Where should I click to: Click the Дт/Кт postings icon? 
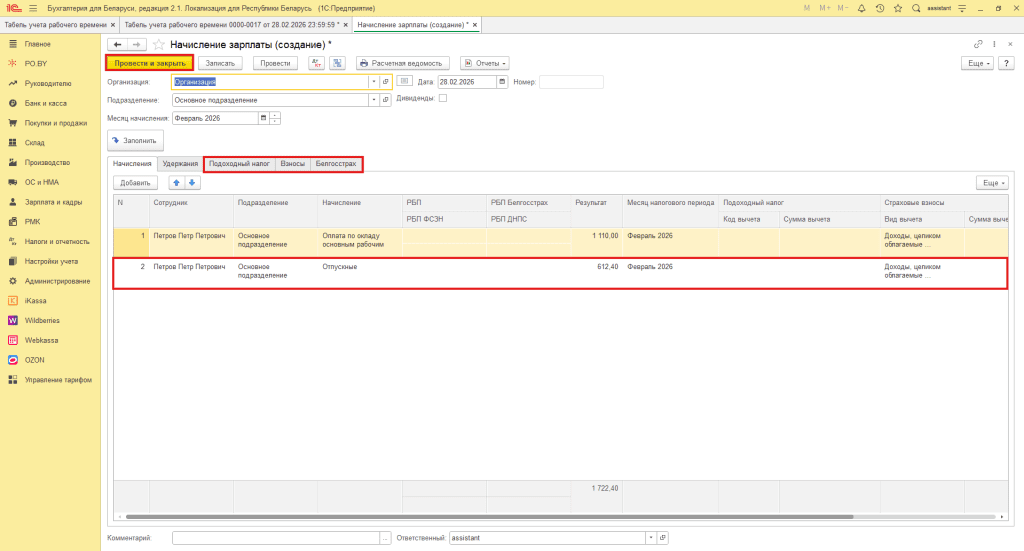pos(316,63)
